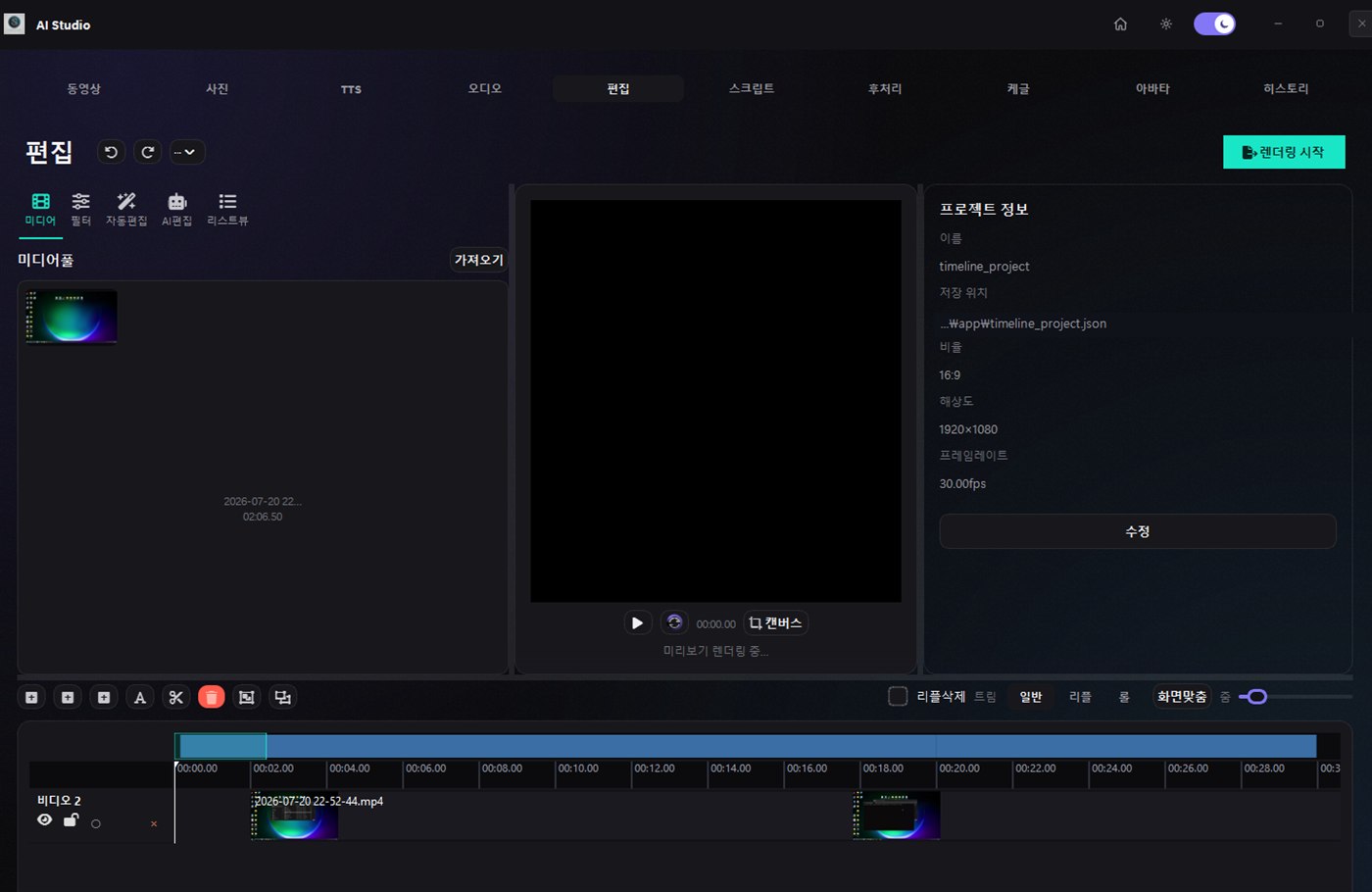Open the 필터 panel
This screenshot has width=1372, height=892.
click(81, 210)
